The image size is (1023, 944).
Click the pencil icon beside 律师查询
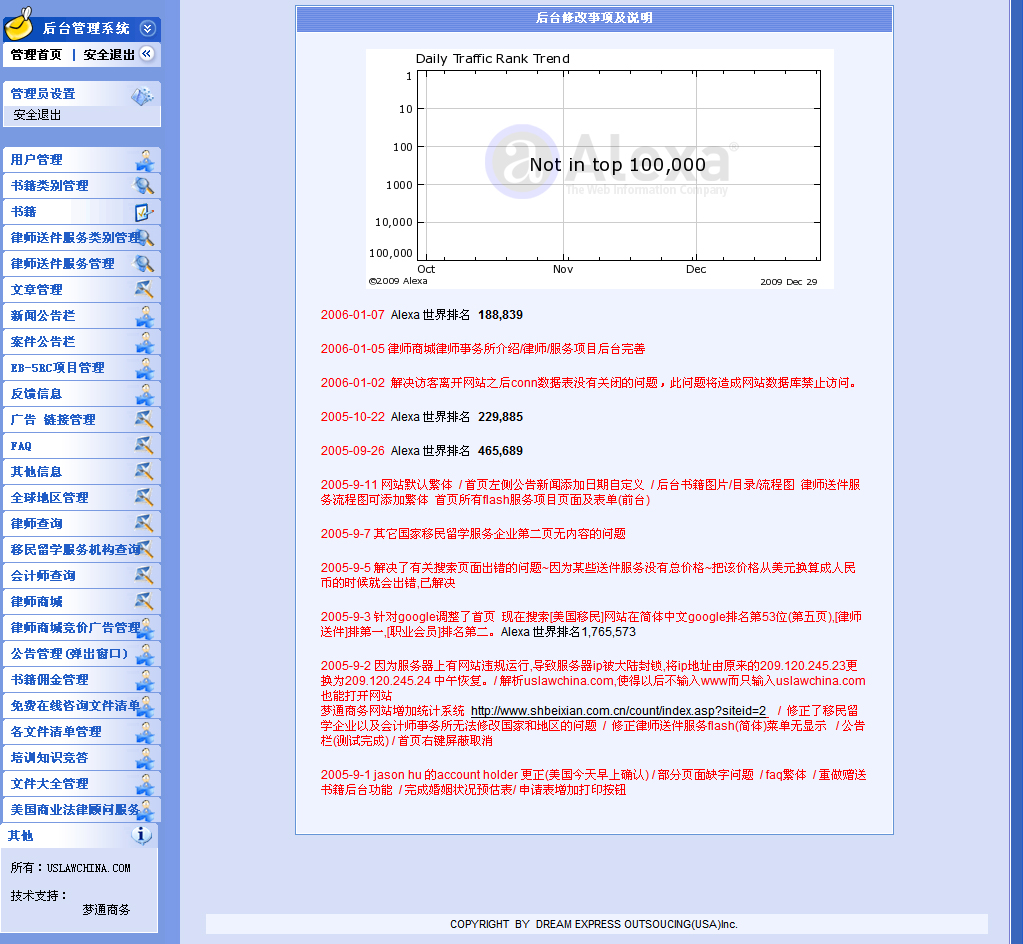[144, 524]
